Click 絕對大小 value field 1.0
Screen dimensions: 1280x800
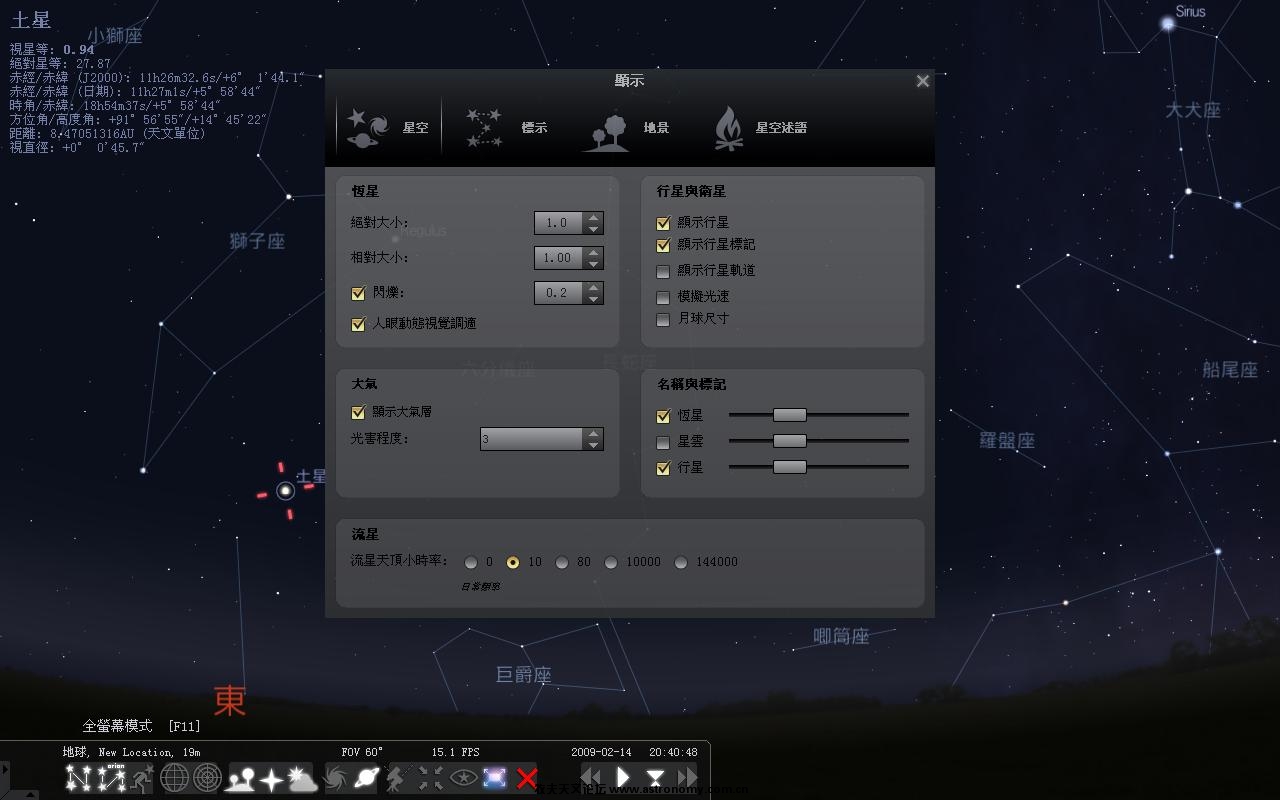(559, 223)
